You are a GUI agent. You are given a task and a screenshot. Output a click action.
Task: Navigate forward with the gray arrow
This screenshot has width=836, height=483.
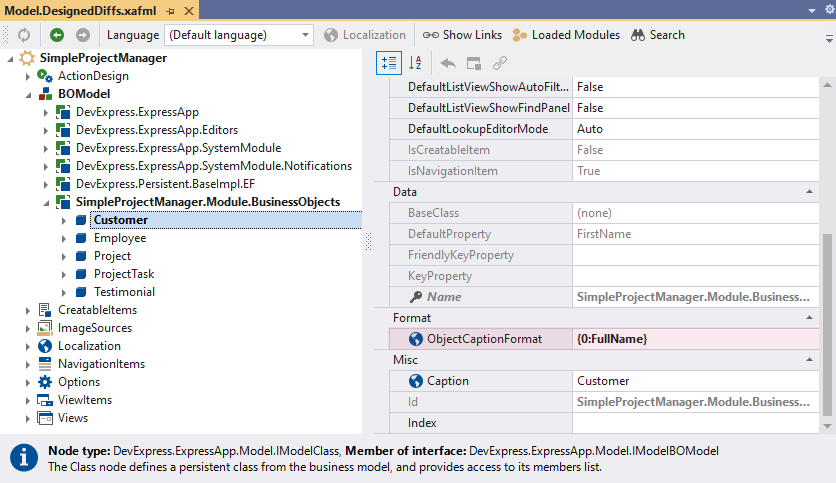coord(83,35)
